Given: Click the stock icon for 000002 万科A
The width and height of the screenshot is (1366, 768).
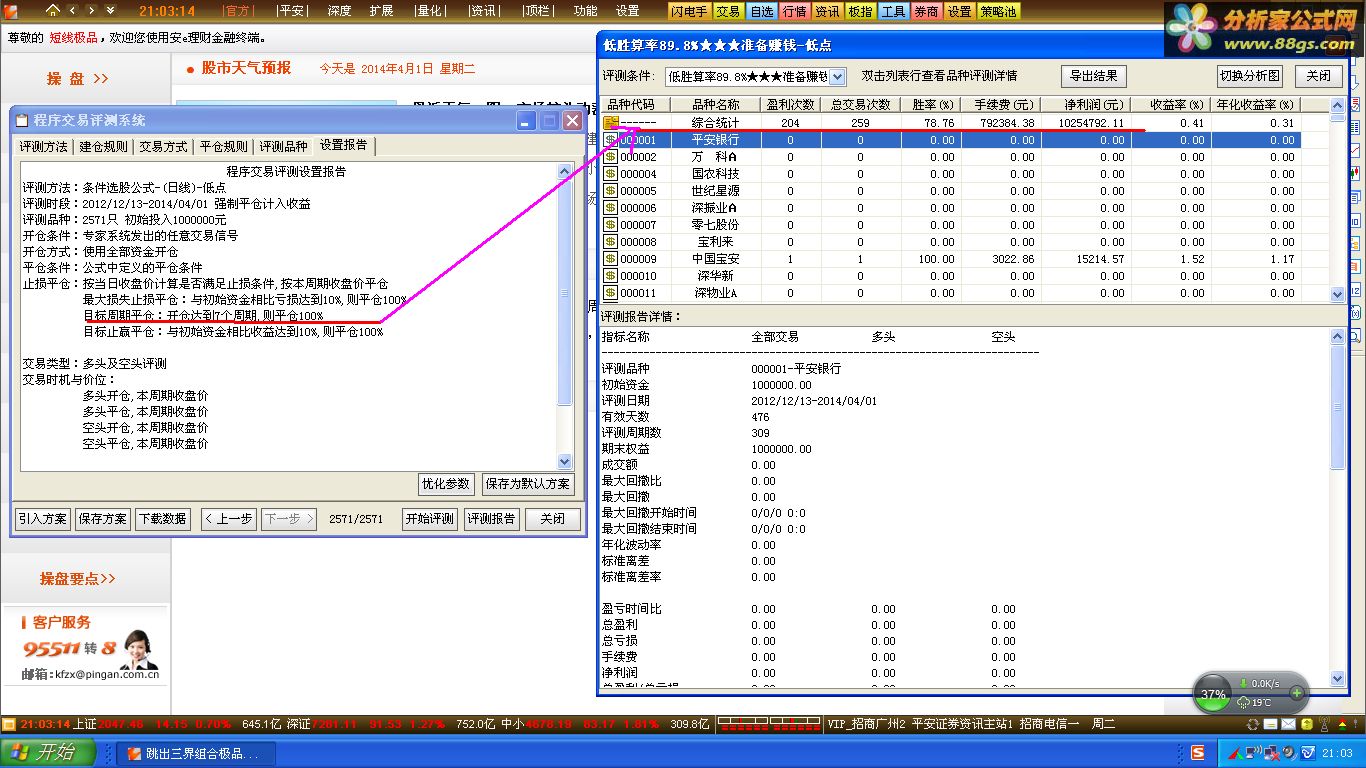Looking at the screenshot, I should click(x=610, y=157).
